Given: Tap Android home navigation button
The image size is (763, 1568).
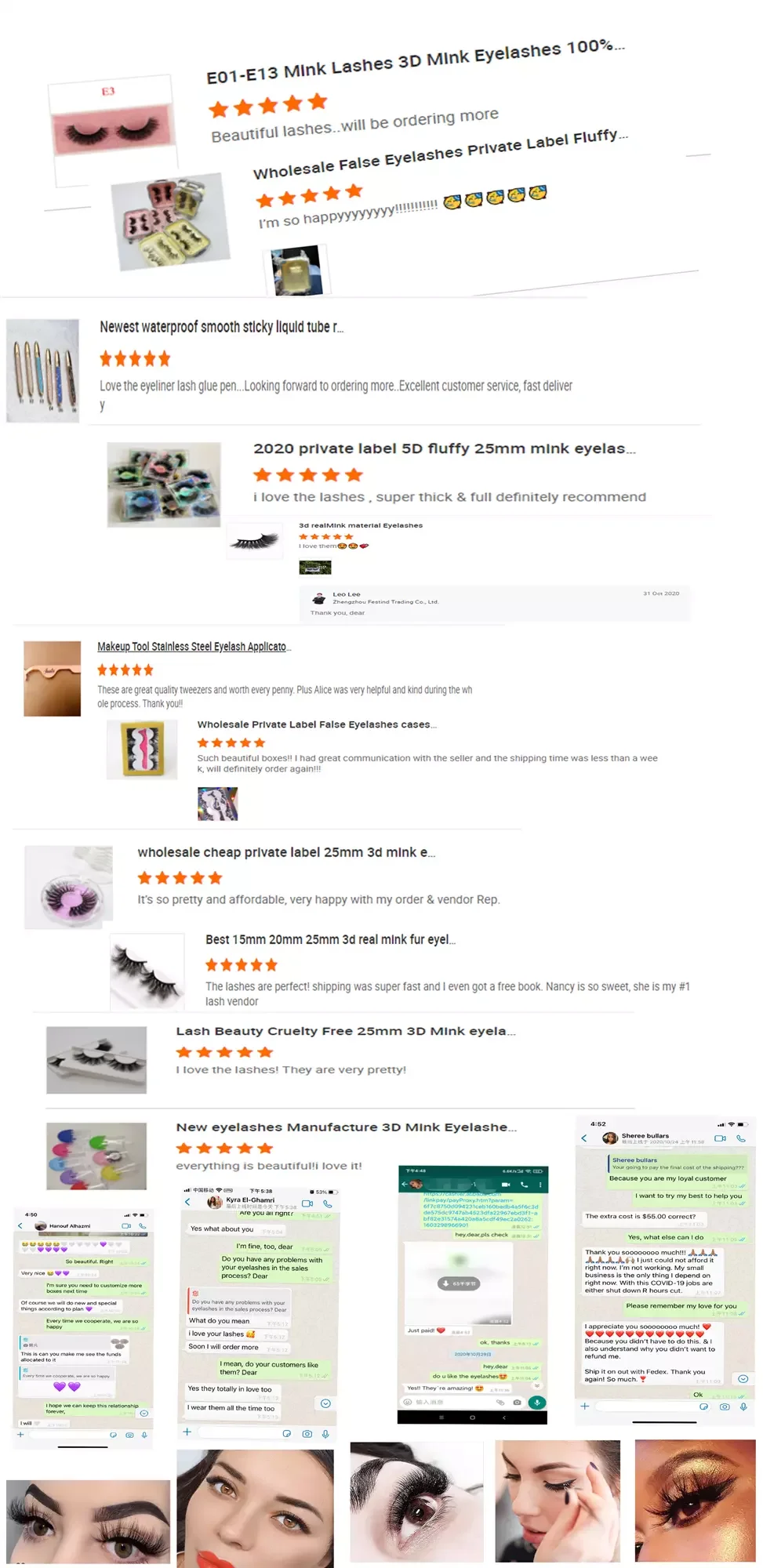Looking at the screenshot, I should pyautogui.click(x=472, y=1417).
